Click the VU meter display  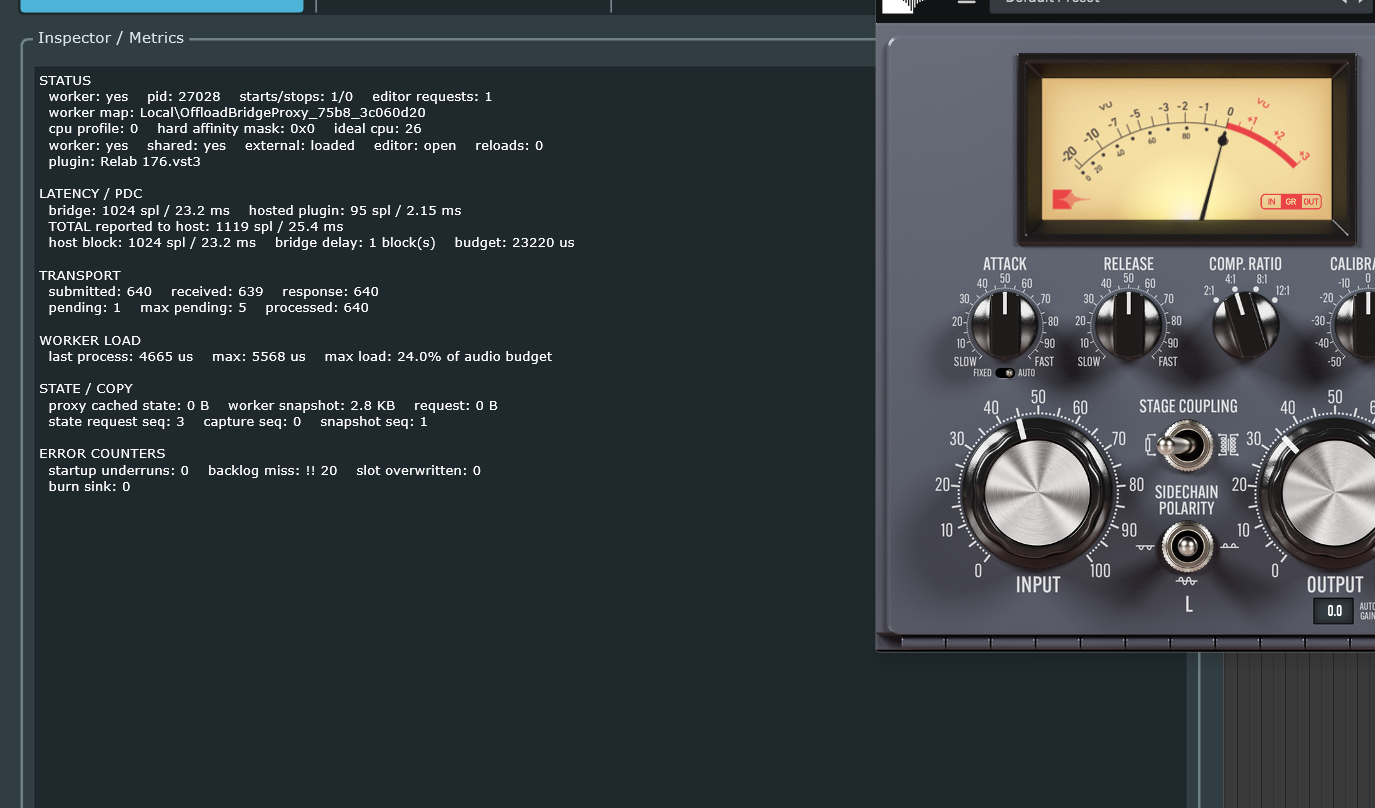coord(1187,149)
